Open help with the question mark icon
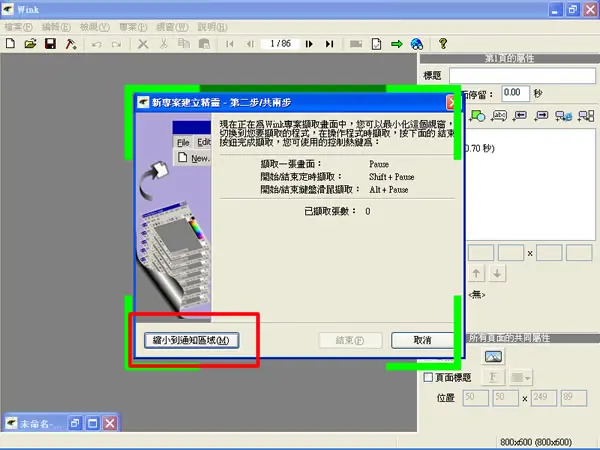Image resolution: width=600 pixels, height=450 pixels. click(x=443, y=43)
